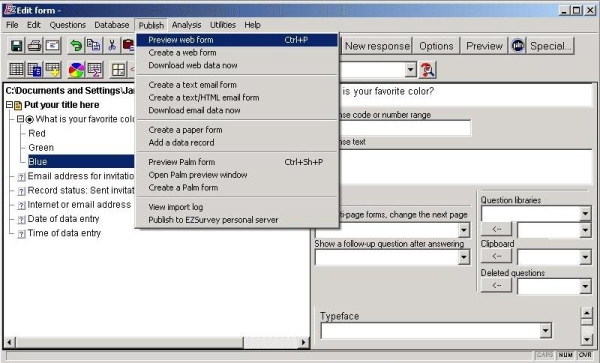Collapse the 'Put your title here' tree node
600x363 pixels.
9,105
